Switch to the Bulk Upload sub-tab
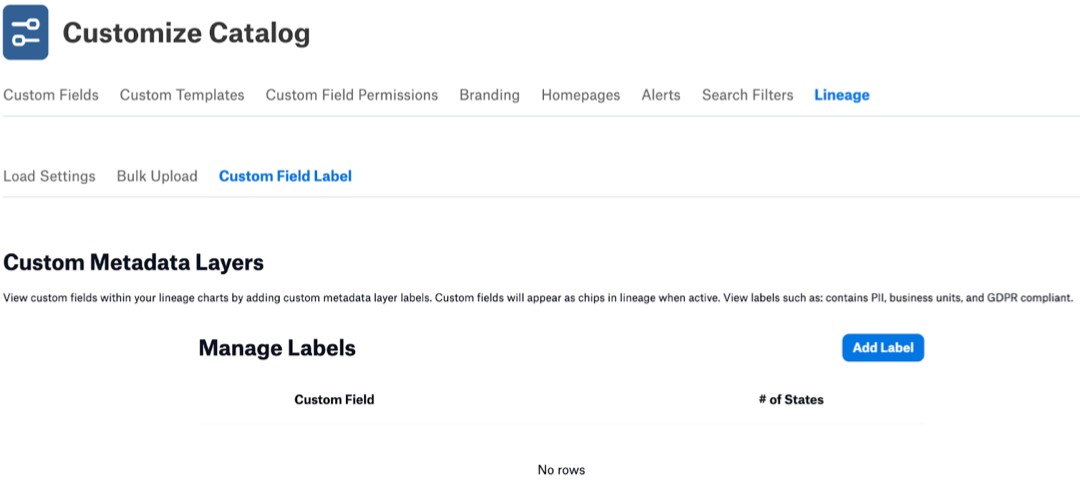The width and height of the screenshot is (1080, 483). tap(157, 176)
